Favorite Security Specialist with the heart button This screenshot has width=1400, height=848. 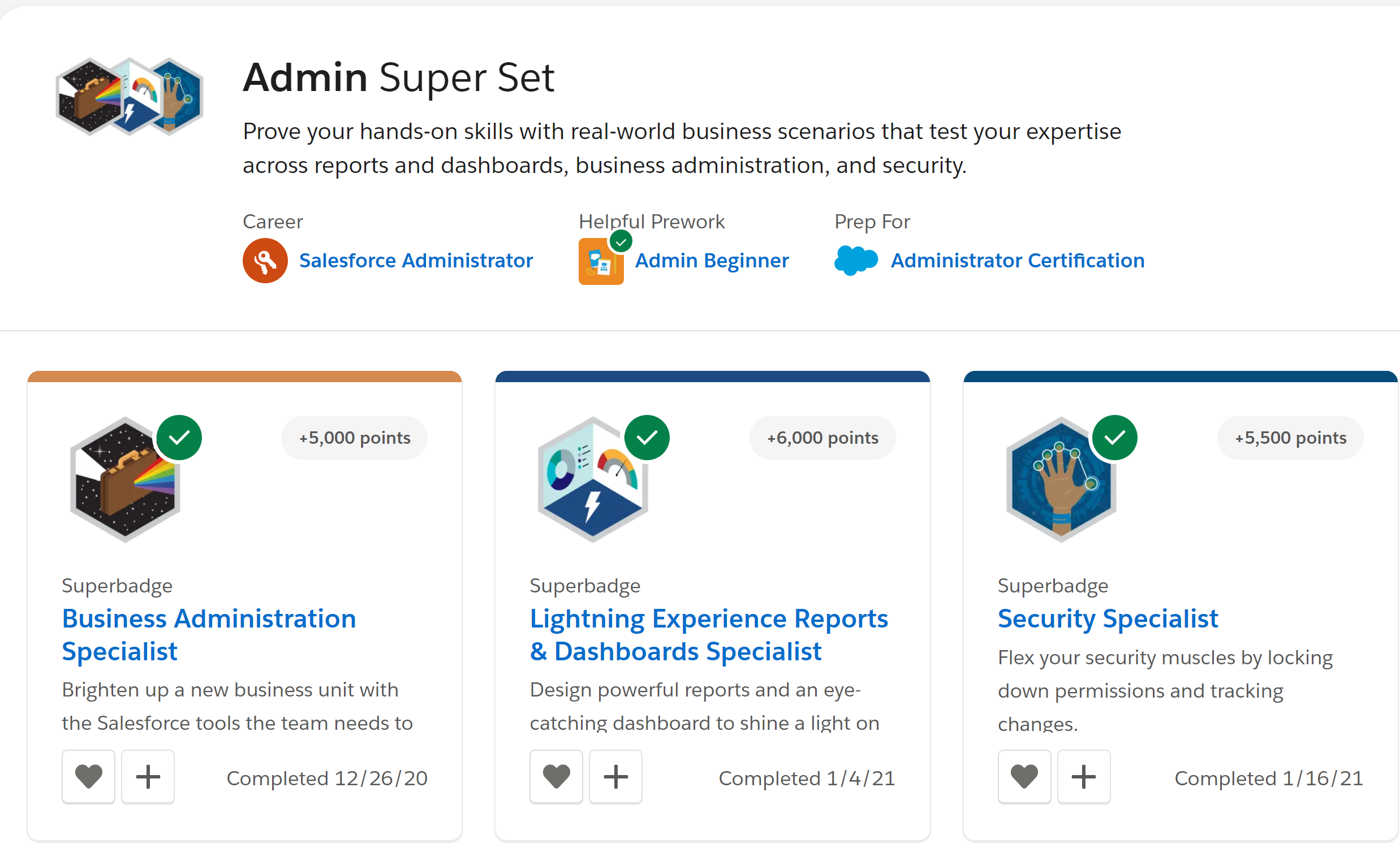1024,776
